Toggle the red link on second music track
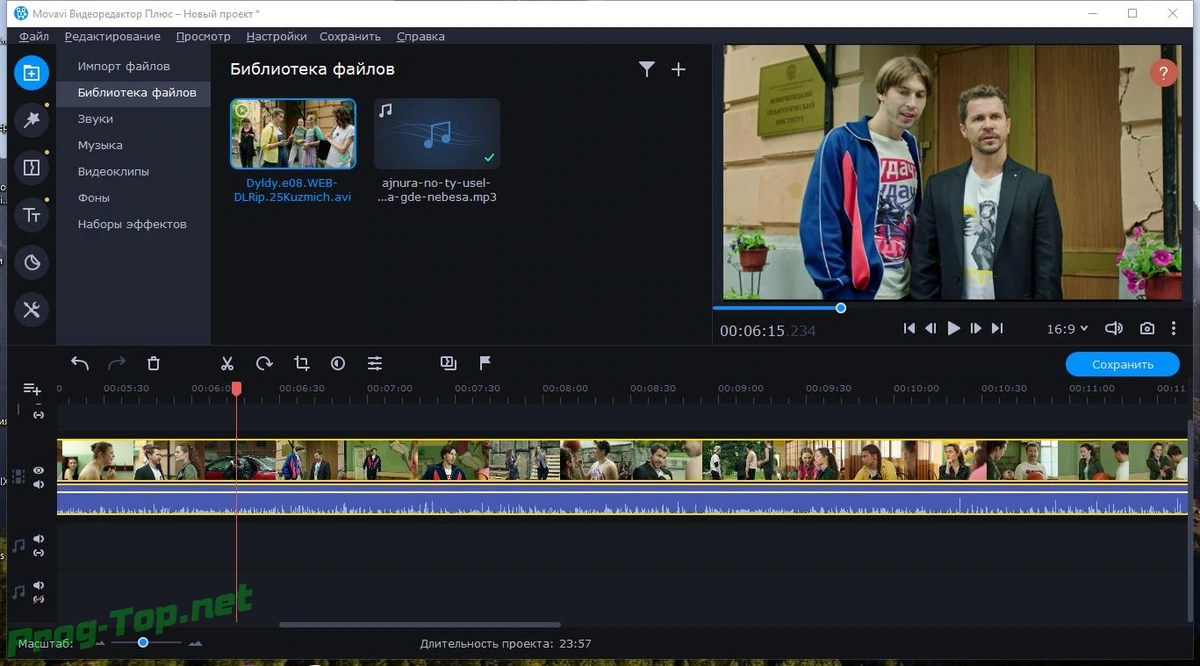Viewport: 1200px width, 666px height. pyautogui.click(x=39, y=599)
